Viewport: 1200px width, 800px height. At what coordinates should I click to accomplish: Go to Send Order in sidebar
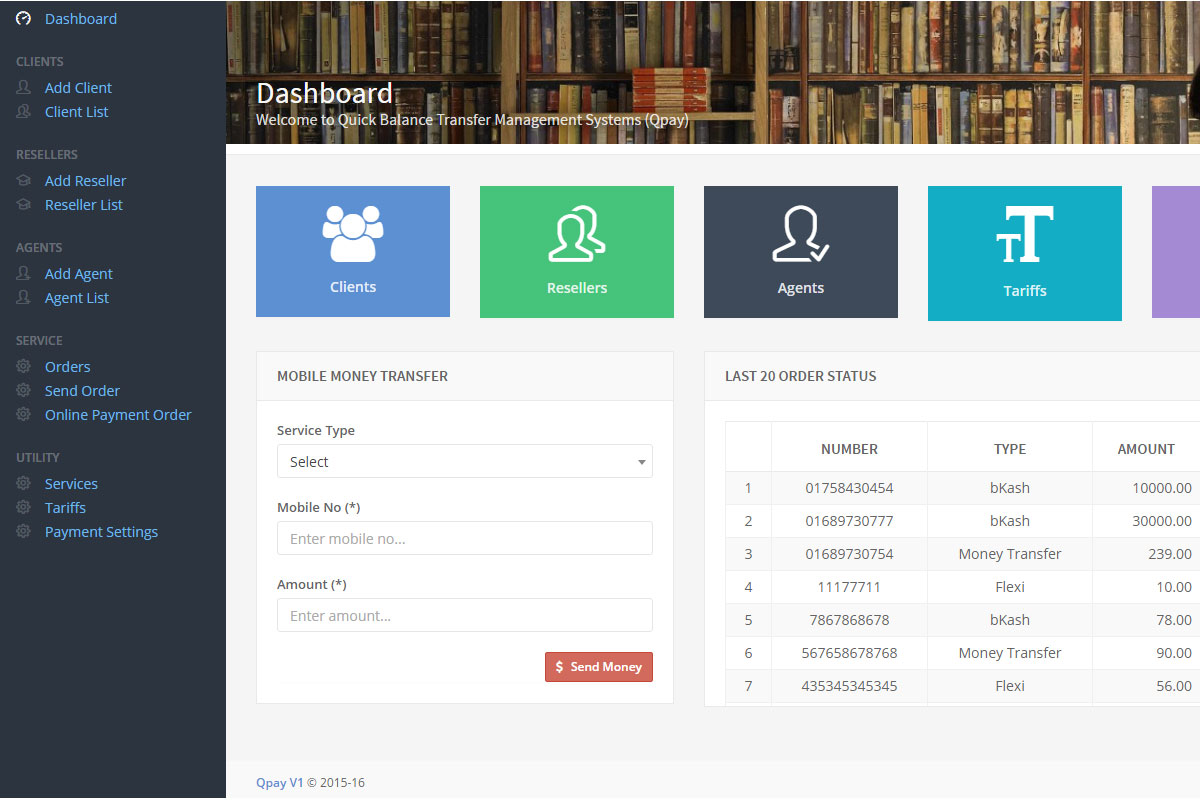tap(82, 391)
